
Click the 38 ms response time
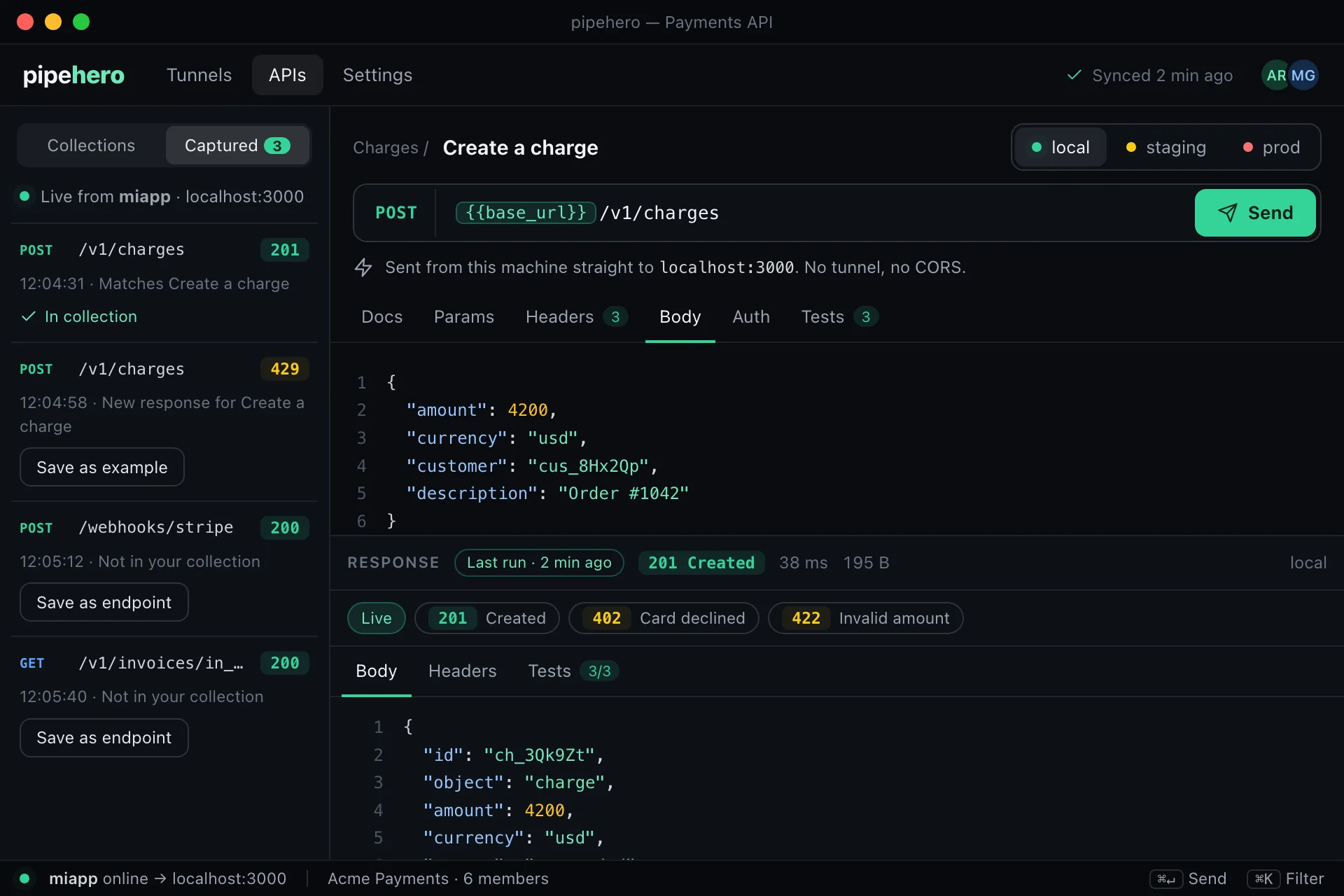tap(804, 563)
